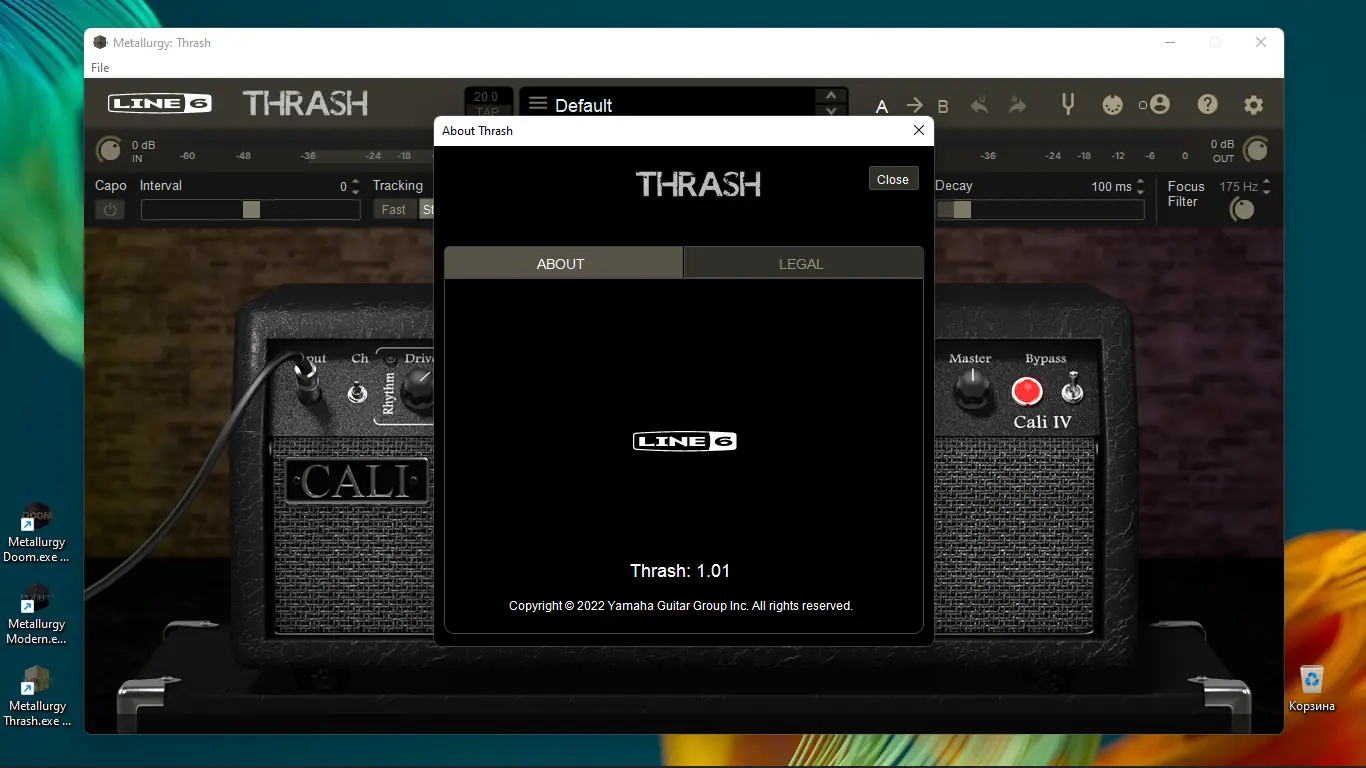Raise Focus Filter frequency with up arrow
1366x768 pixels.
(1267, 181)
